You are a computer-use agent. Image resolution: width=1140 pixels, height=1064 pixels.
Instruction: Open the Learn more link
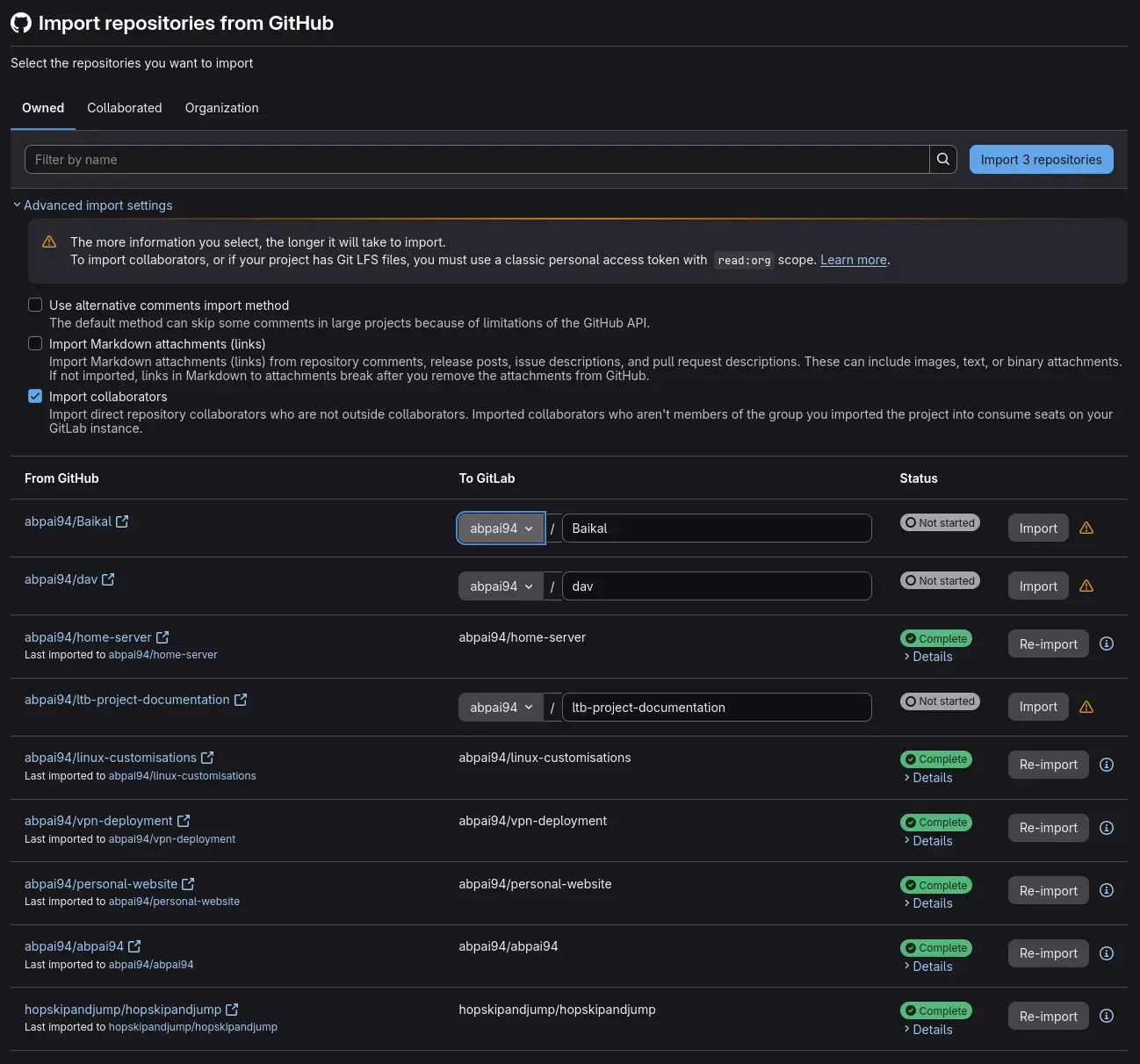(854, 260)
